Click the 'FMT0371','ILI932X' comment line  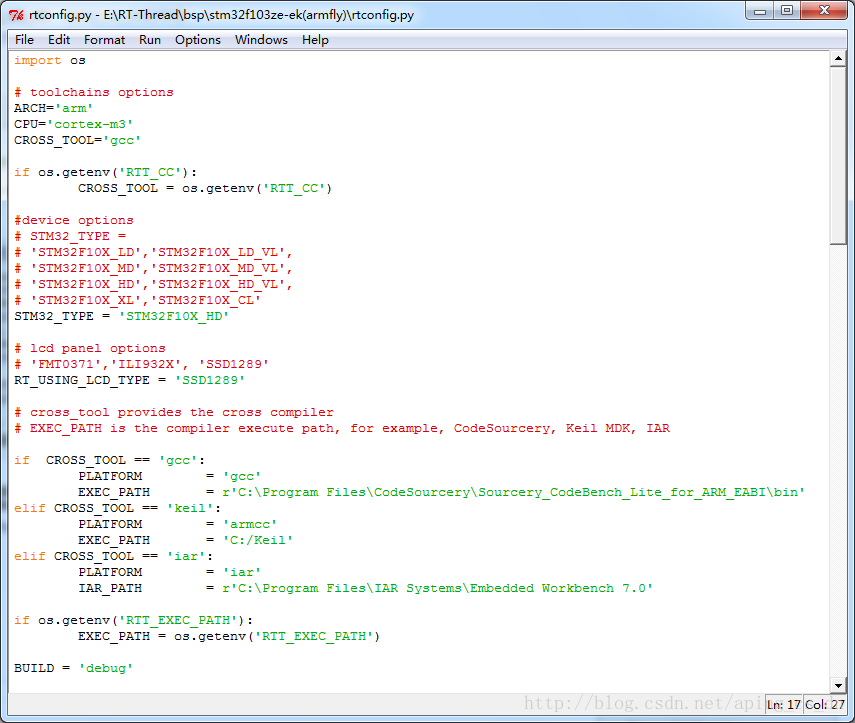click(x=141, y=364)
